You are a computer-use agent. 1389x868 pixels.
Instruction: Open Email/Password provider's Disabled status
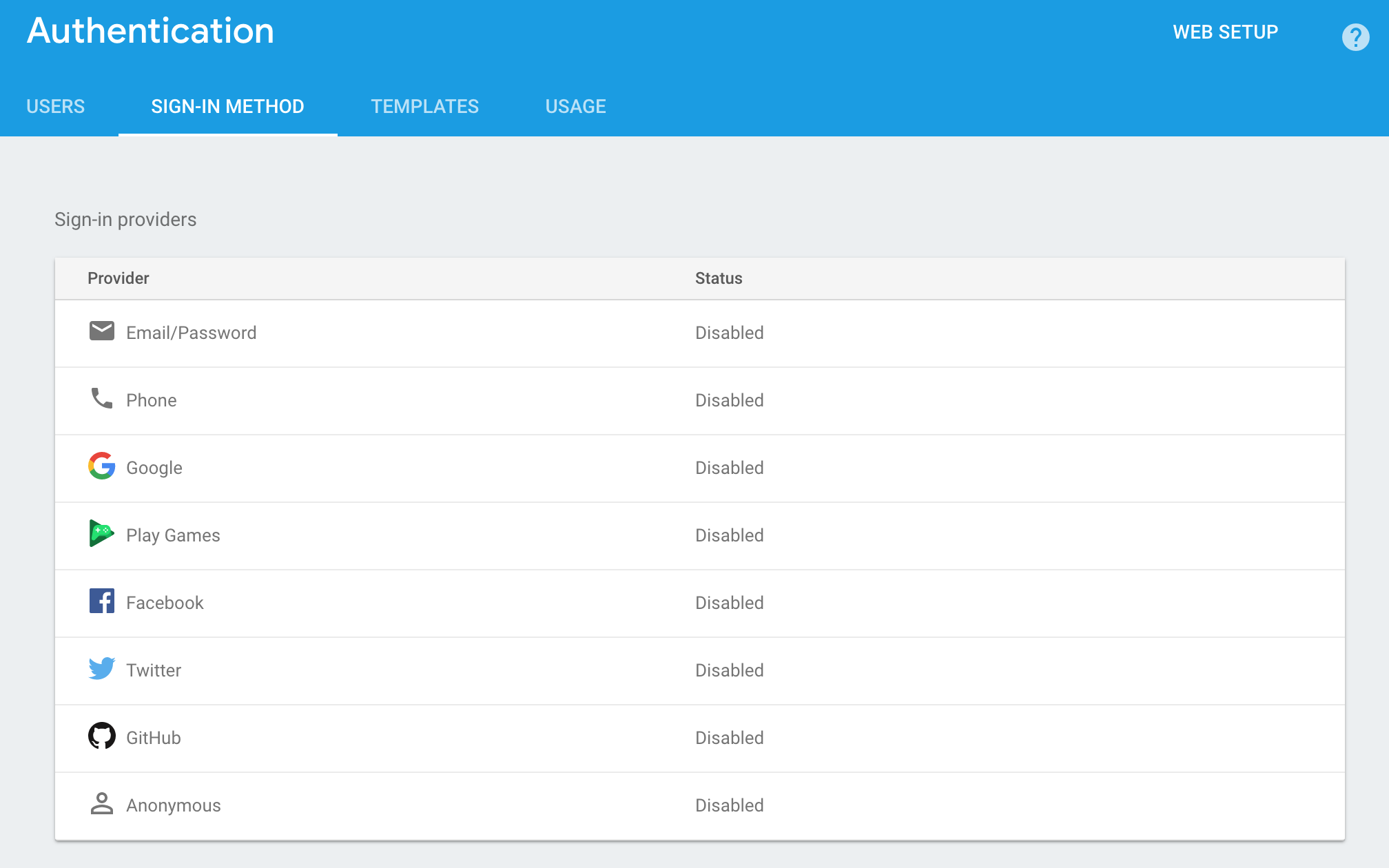729,333
